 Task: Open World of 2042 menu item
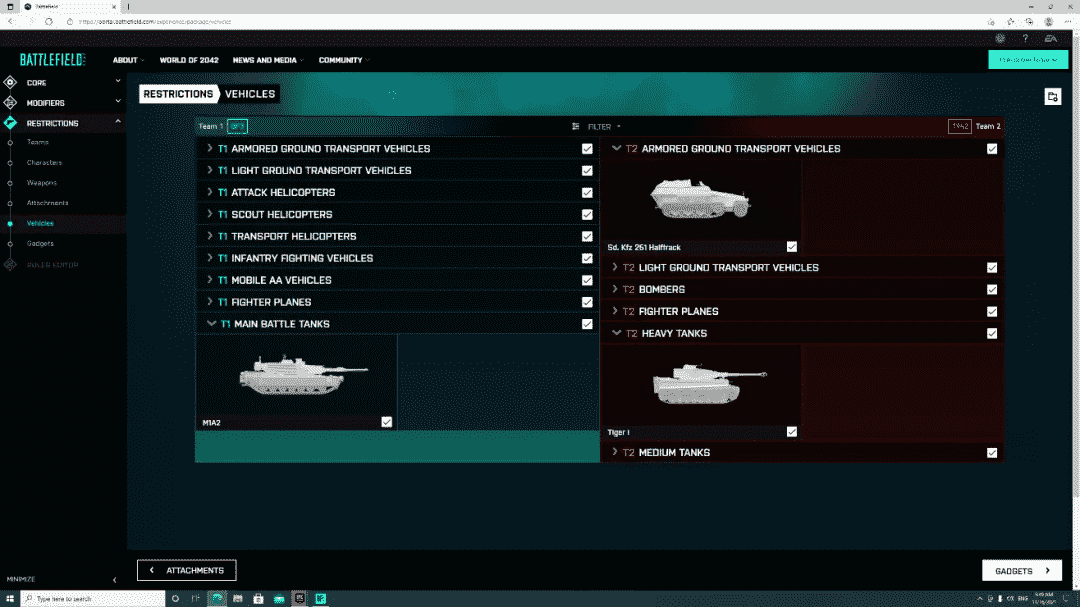pos(189,61)
